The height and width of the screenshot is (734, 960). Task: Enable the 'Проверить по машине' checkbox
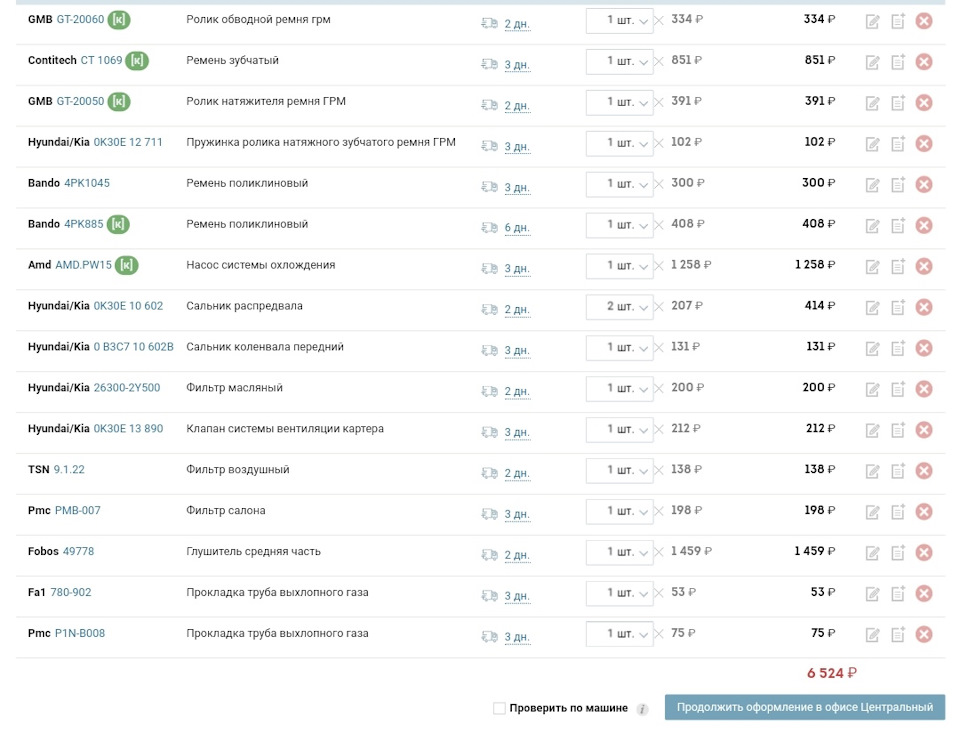(x=499, y=708)
